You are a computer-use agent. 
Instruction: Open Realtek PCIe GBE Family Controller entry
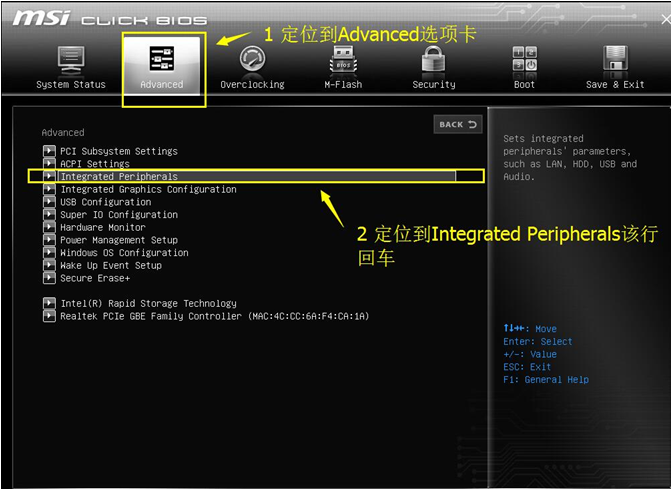(215, 316)
